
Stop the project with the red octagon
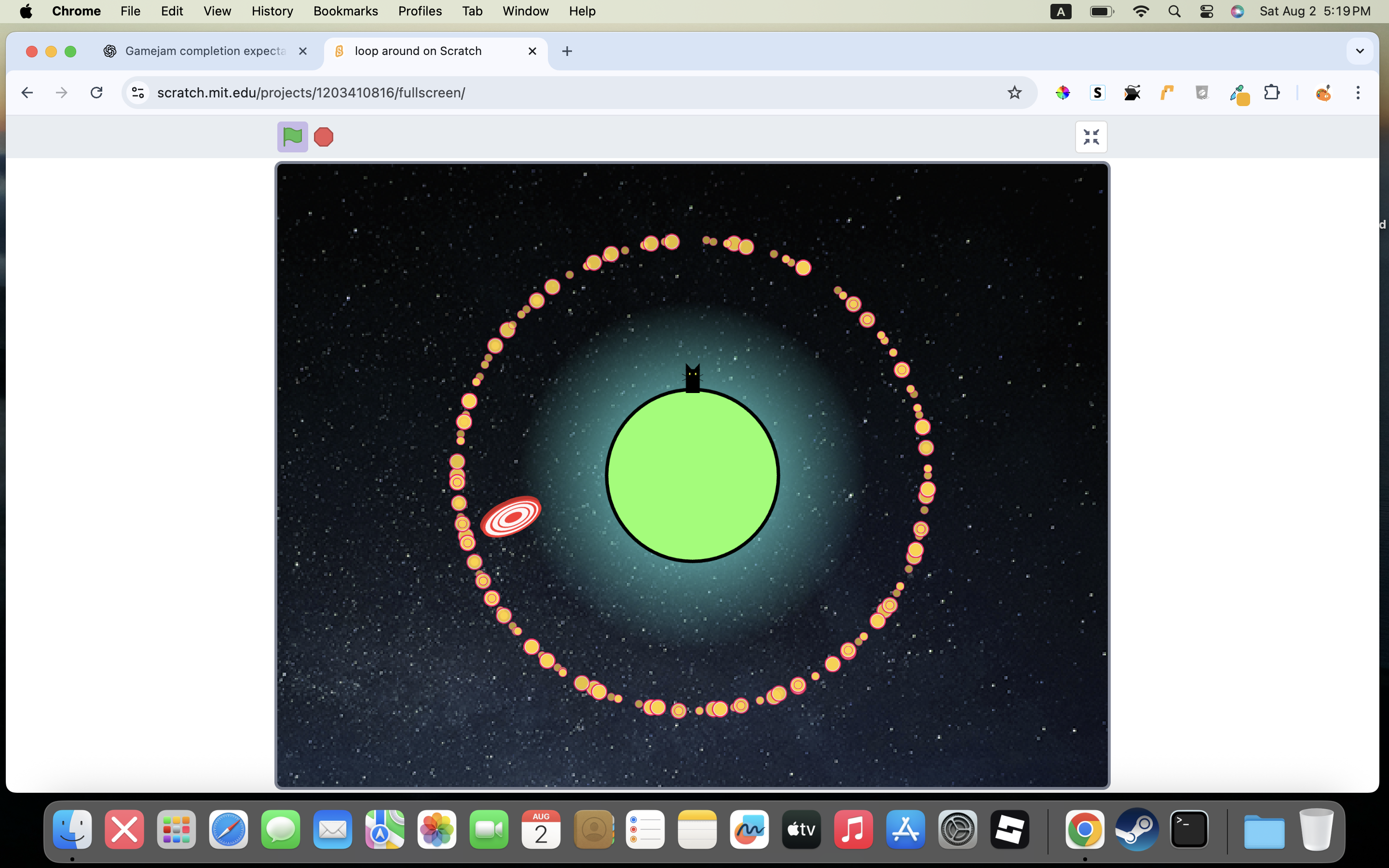pos(324,136)
